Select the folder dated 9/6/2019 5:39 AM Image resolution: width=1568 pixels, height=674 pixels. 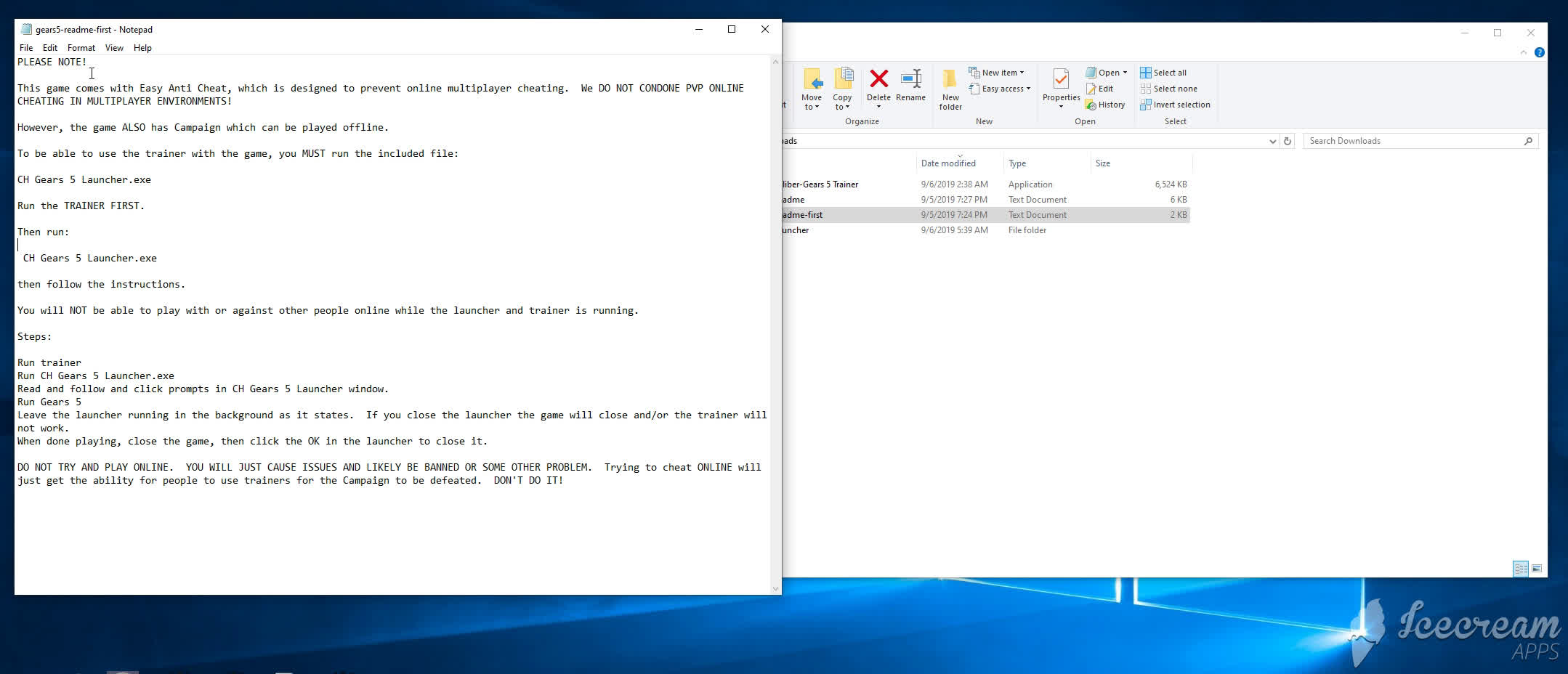click(x=986, y=230)
